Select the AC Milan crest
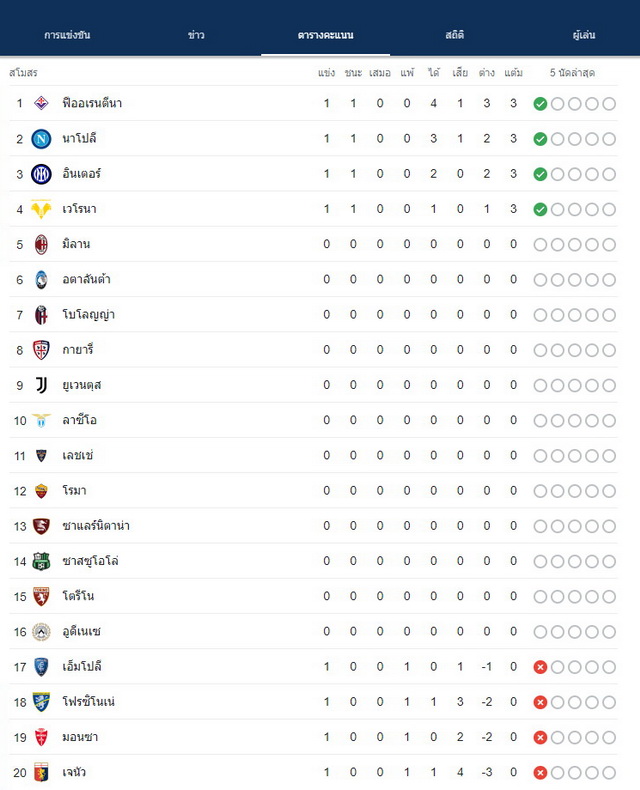Viewport: 640px width, 790px height. (41, 244)
